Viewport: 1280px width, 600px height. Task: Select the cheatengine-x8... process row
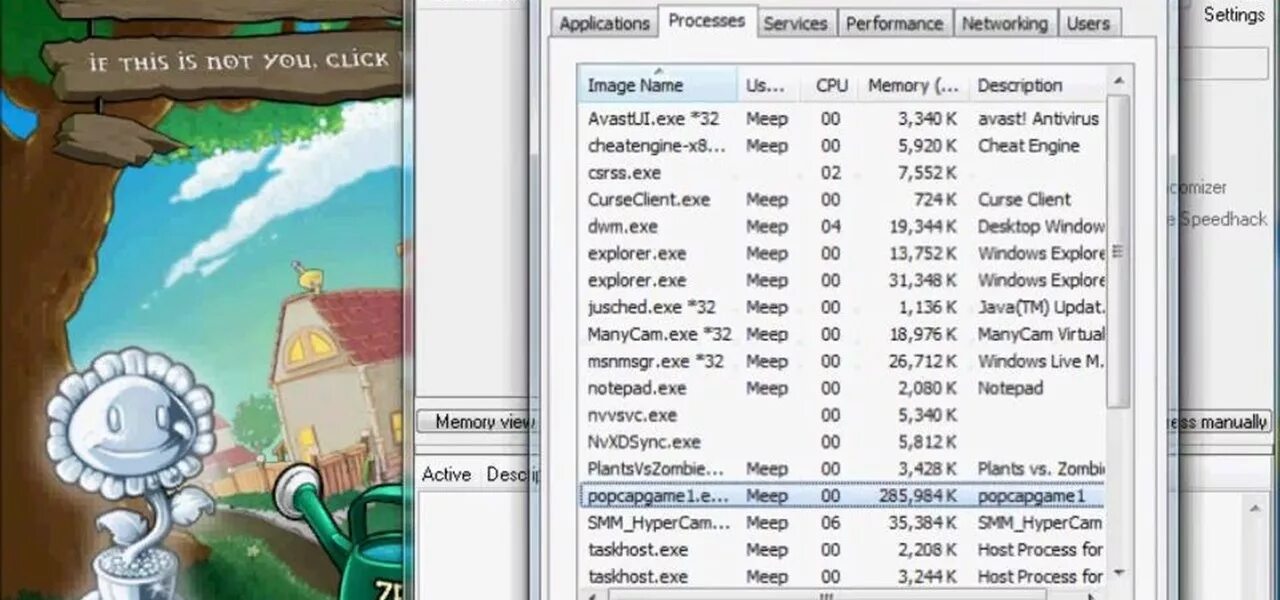pos(842,145)
